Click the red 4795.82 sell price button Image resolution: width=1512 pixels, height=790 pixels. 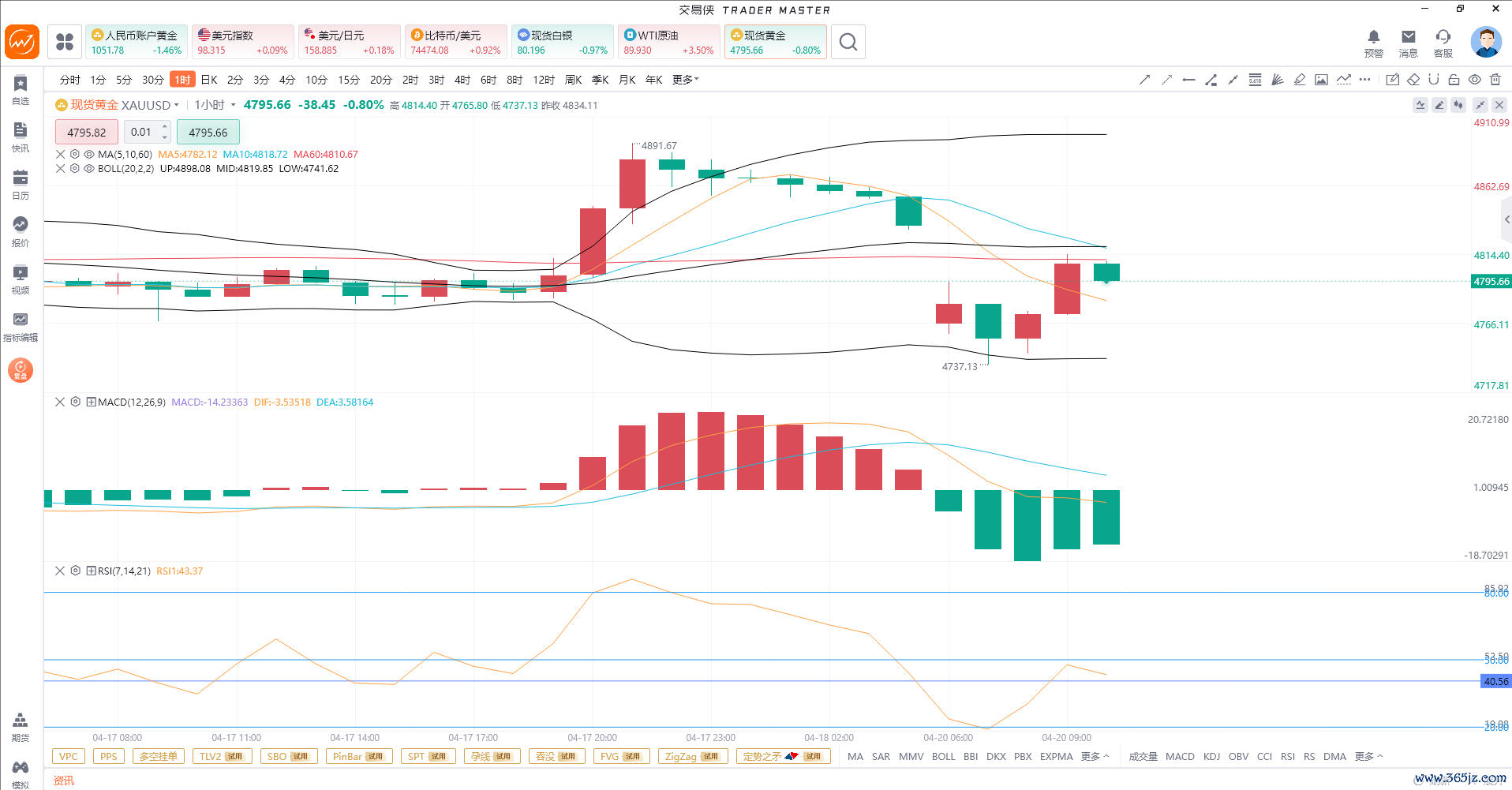pos(87,133)
